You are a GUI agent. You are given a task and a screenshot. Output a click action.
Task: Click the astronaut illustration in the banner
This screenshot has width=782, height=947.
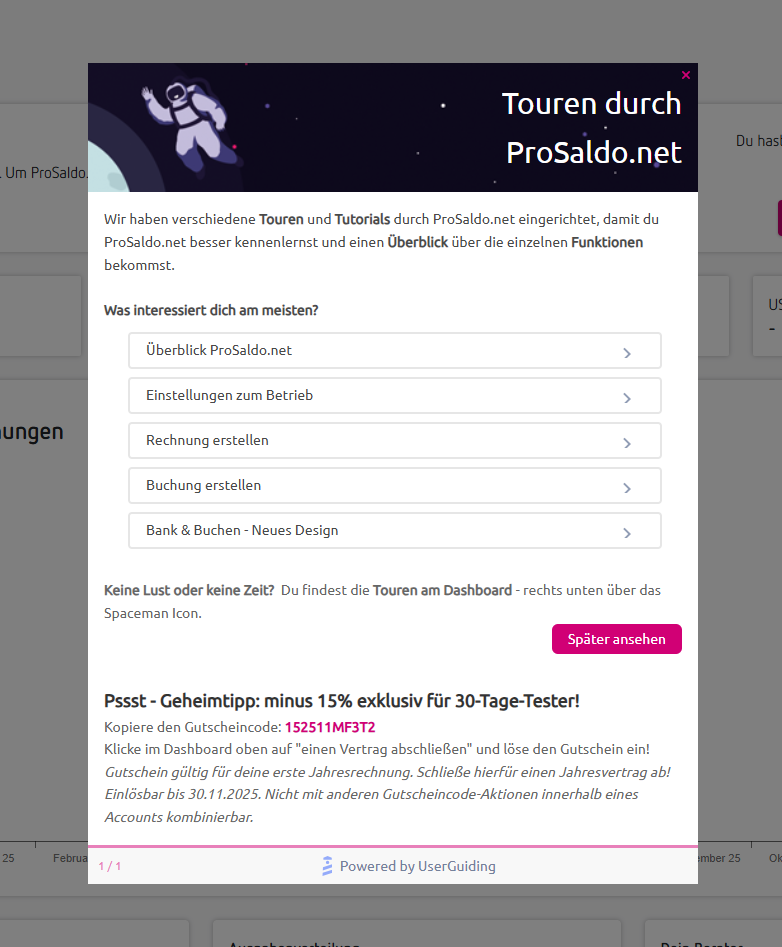(x=189, y=125)
